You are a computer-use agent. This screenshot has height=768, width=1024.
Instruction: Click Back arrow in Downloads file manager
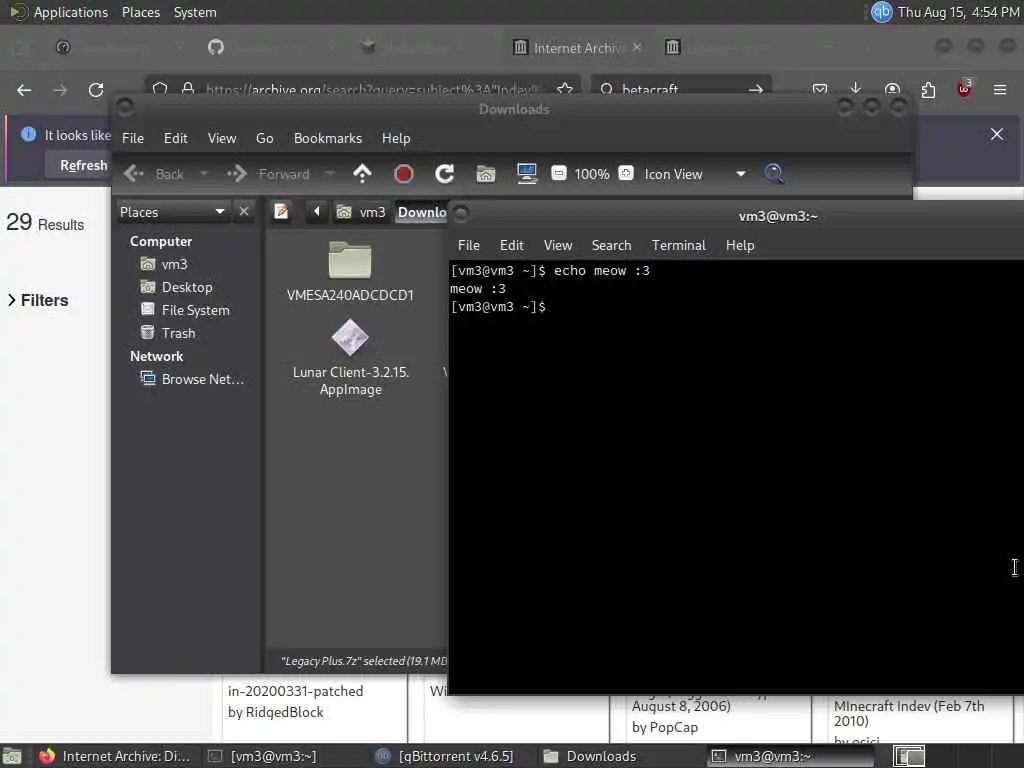(154, 174)
